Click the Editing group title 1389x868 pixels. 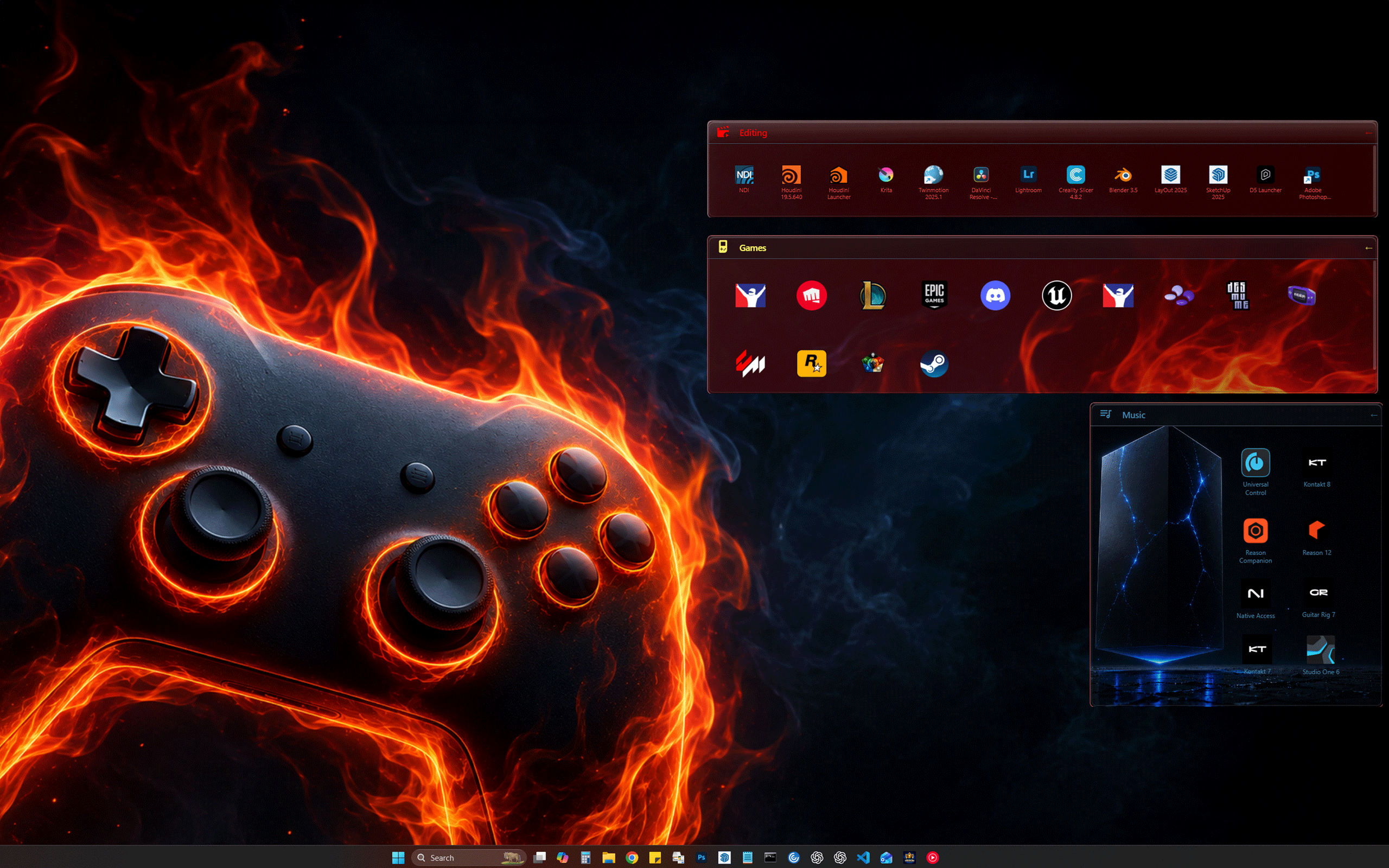coord(753,132)
